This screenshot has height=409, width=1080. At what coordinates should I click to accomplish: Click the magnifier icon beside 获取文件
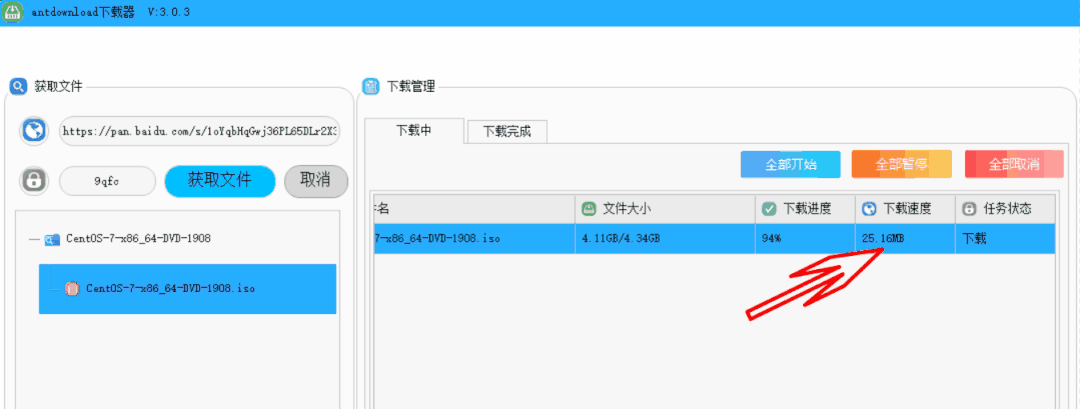point(18,87)
